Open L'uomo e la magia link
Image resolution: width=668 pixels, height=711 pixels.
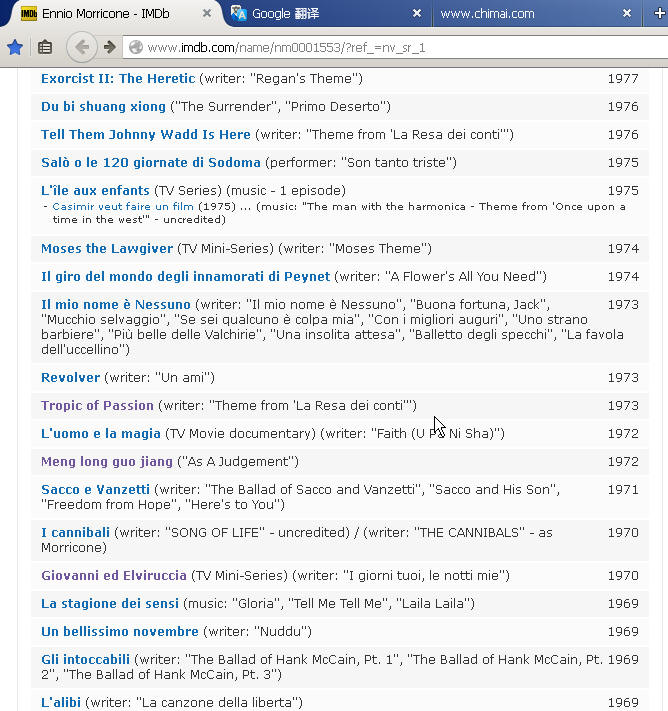pyautogui.click(x=101, y=433)
